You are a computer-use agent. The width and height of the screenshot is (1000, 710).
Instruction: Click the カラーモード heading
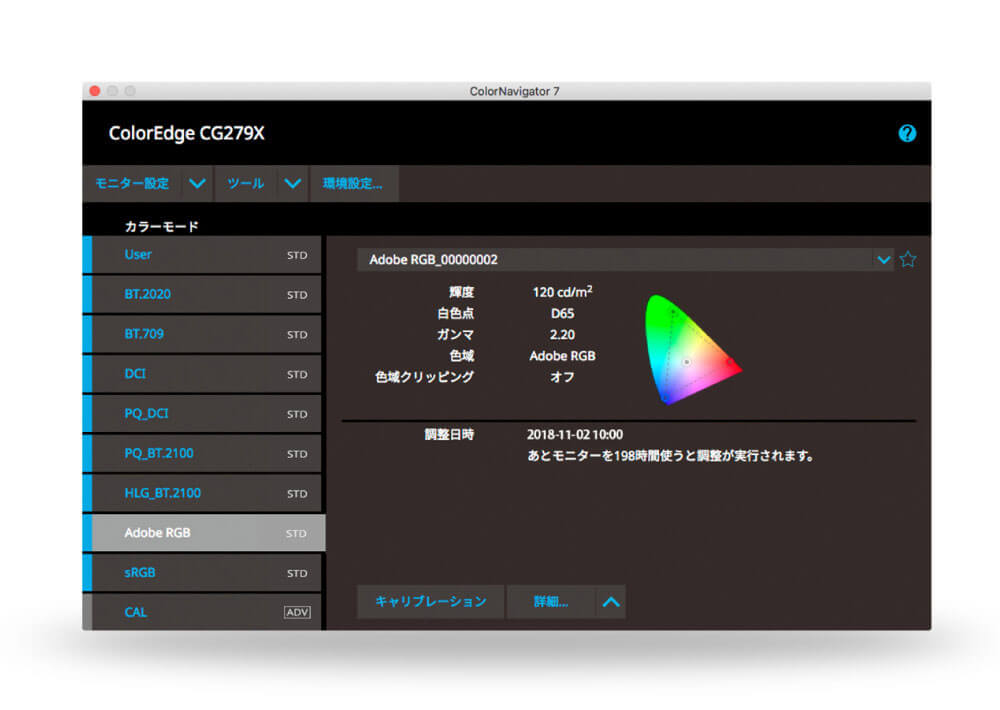click(161, 226)
